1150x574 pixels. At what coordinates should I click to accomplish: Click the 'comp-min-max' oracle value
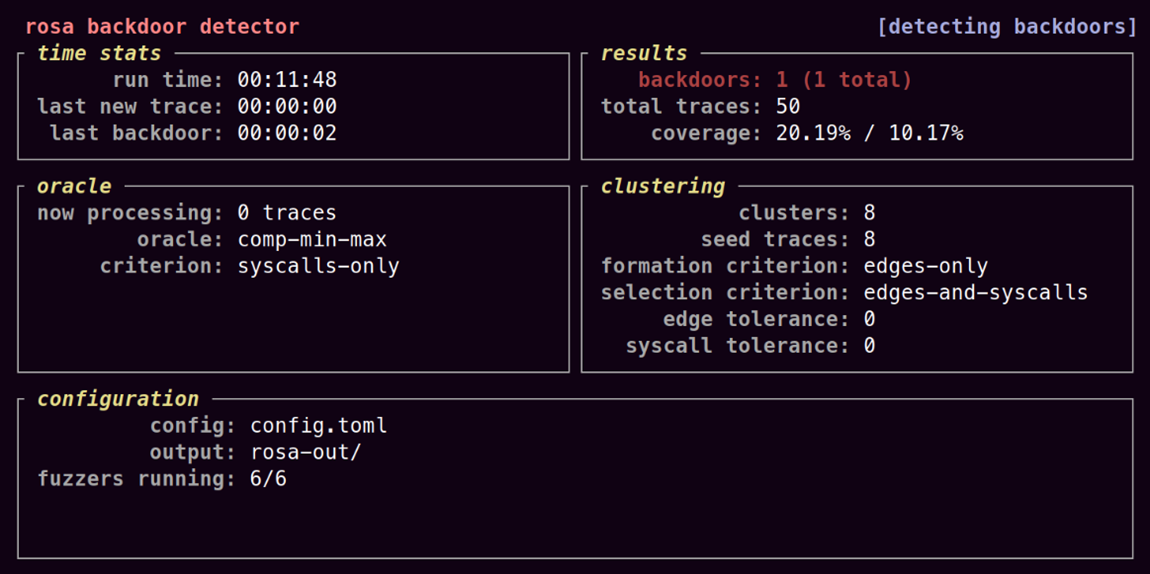312,239
